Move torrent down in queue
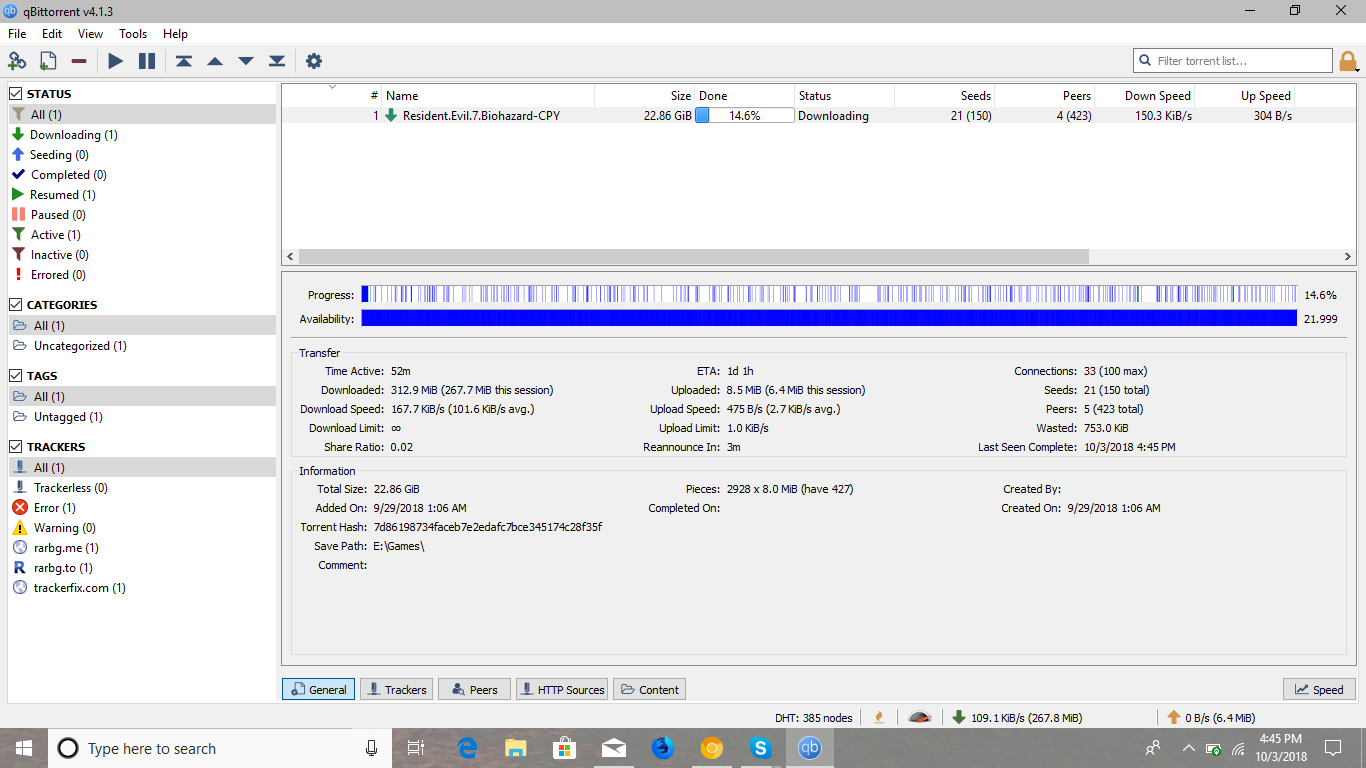 tap(246, 61)
